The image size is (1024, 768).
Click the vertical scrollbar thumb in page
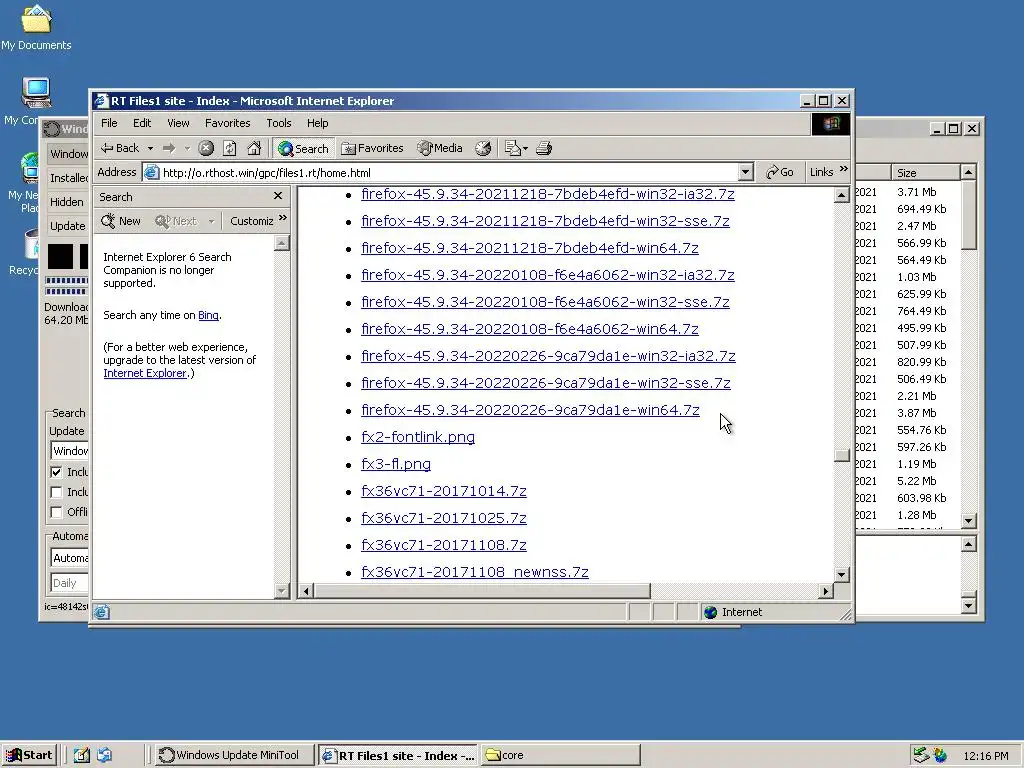tap(842, 455)
